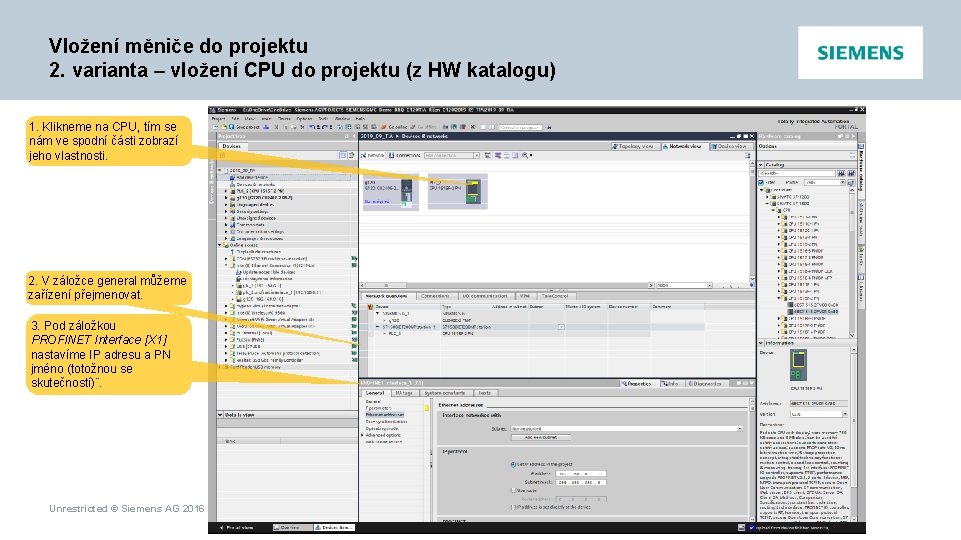Click the Connections button in the network view toolbar
The height and width of the screenshot is (540, 961).
(x=405, y=156)
